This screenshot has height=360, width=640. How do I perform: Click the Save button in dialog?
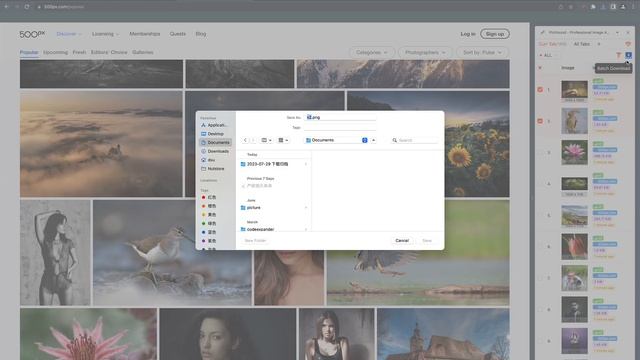point(427,240)
